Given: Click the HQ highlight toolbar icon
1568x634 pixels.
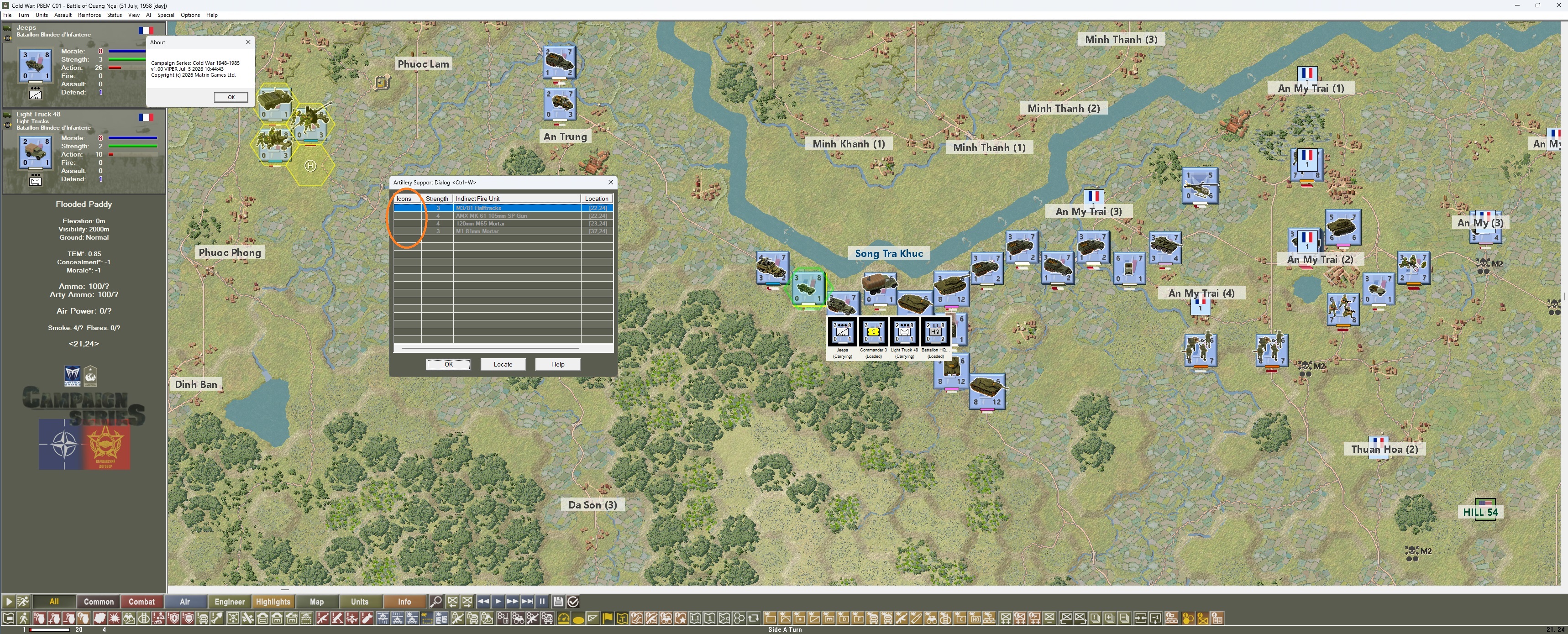Looking at the screenshot, I should coord(976,618).
